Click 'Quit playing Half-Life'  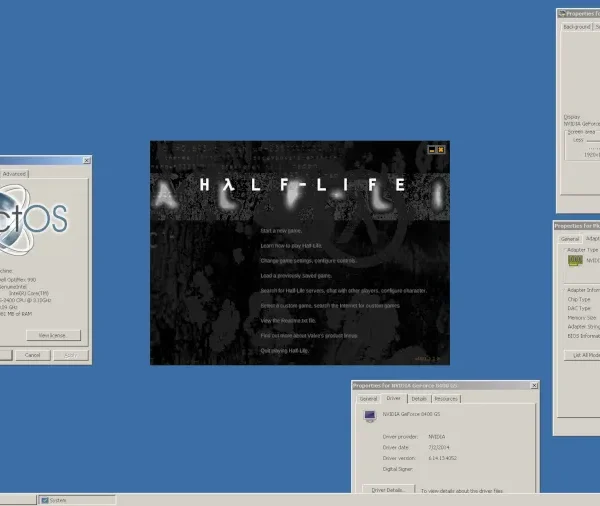pyautogui.click(x=285, y=351)
